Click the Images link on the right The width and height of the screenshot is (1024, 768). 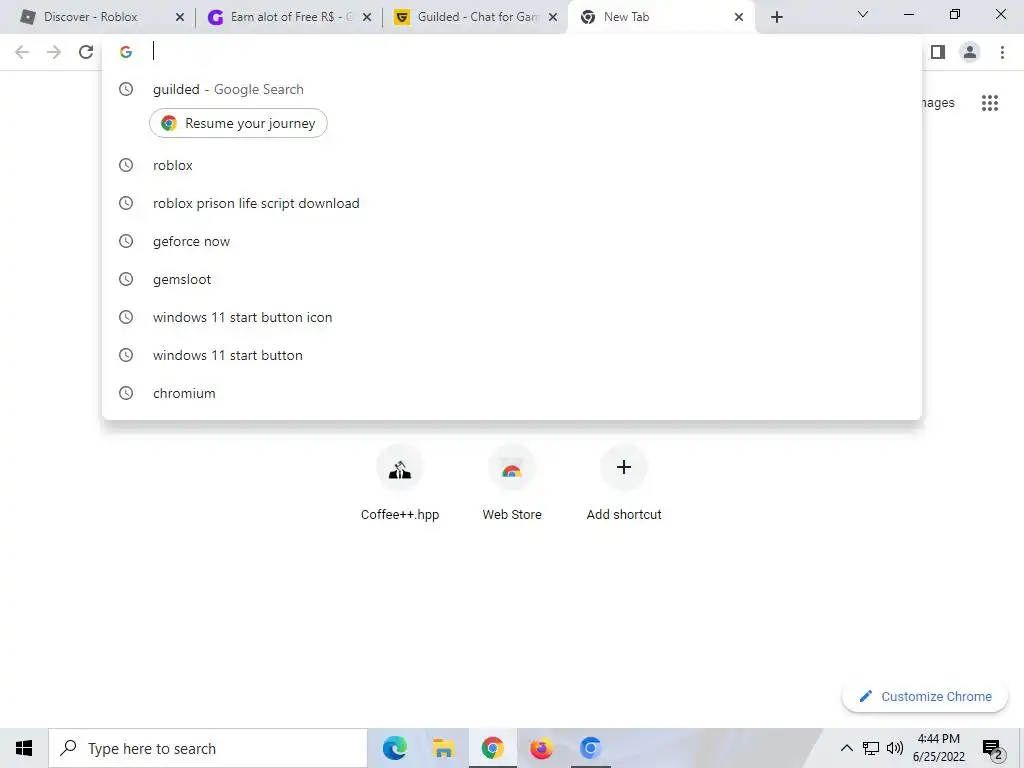point(938,103)
